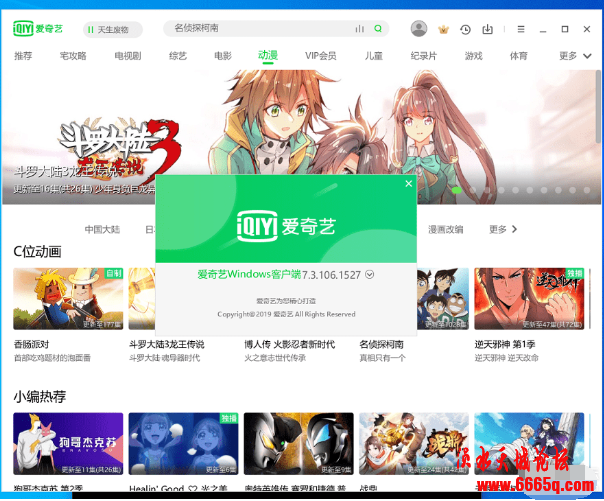The height and width of the screenshot is (501, 604).
Task: Open the 香肠派对 thumbnail
Action: click(68, 299)
